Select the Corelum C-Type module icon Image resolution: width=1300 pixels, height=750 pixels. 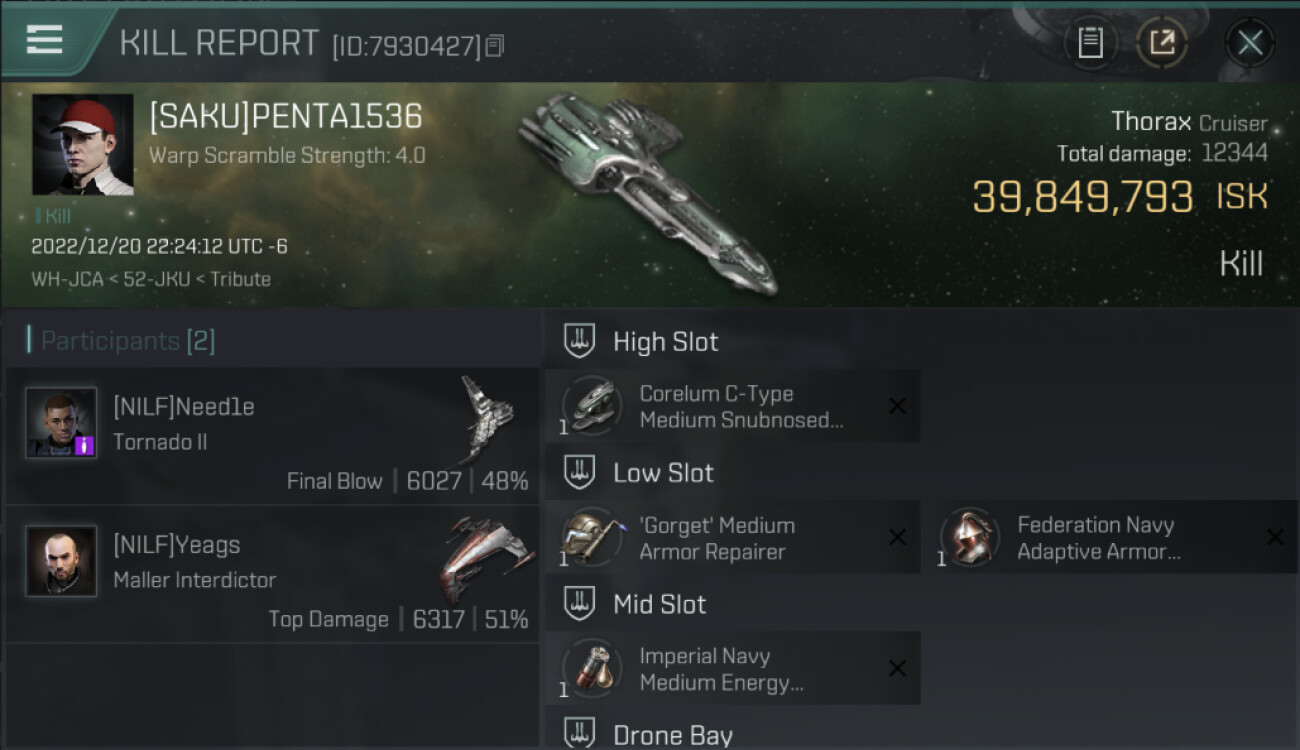tap(591, 407)
